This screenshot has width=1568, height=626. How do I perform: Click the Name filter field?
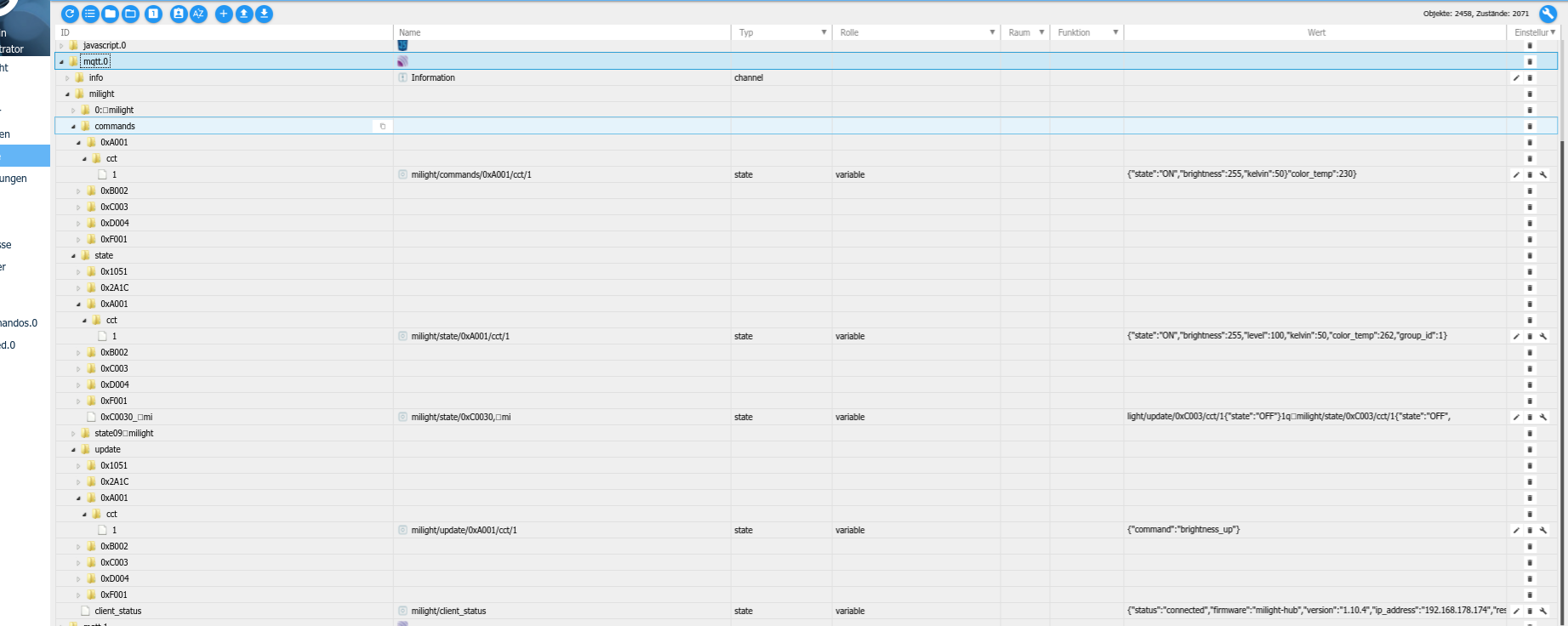pos(562,32)
